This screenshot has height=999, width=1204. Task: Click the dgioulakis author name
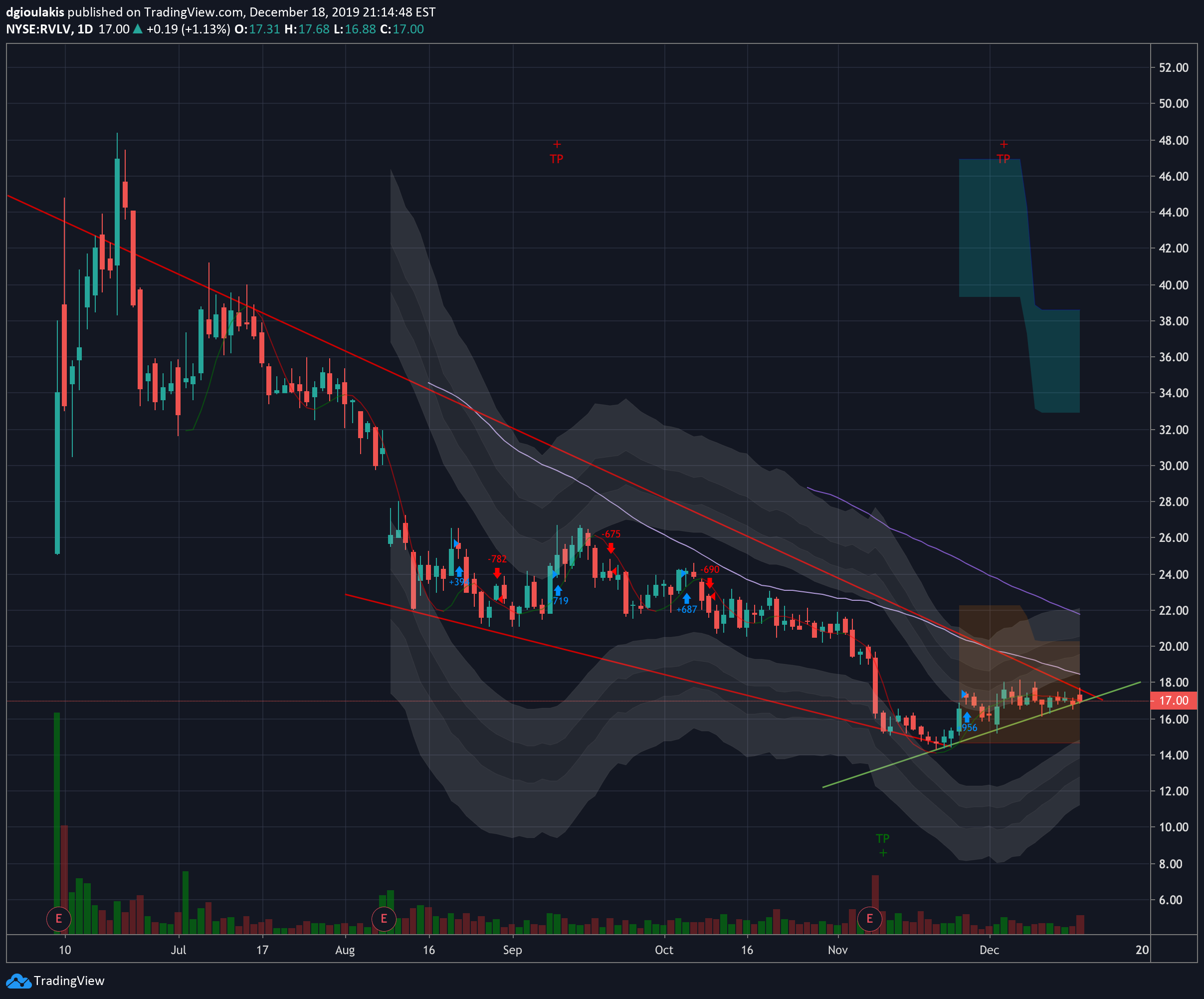34,12
